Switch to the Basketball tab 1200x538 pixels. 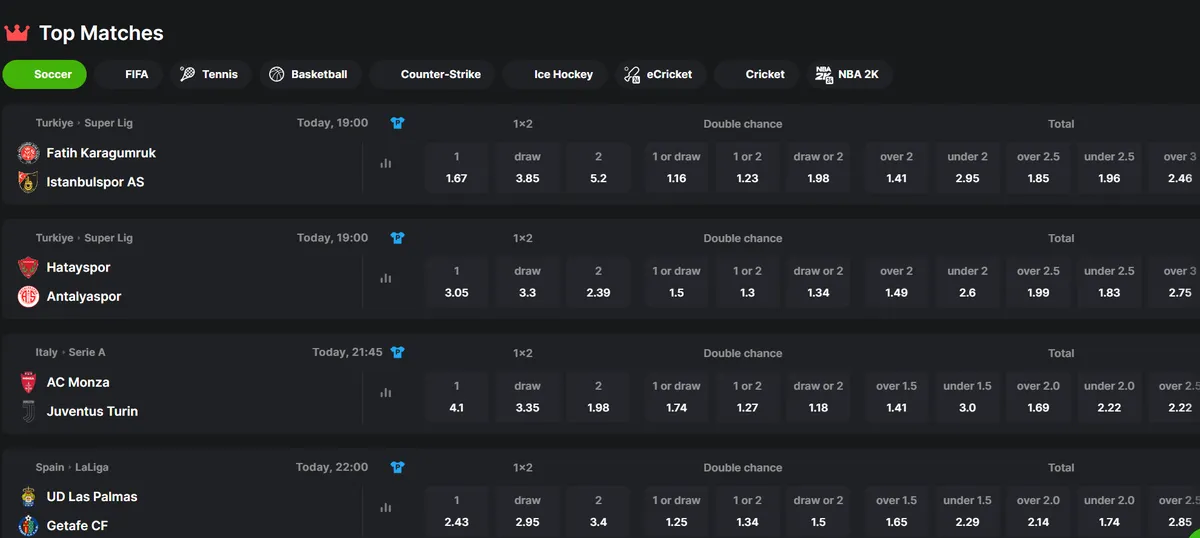click(x=308, y=74)
